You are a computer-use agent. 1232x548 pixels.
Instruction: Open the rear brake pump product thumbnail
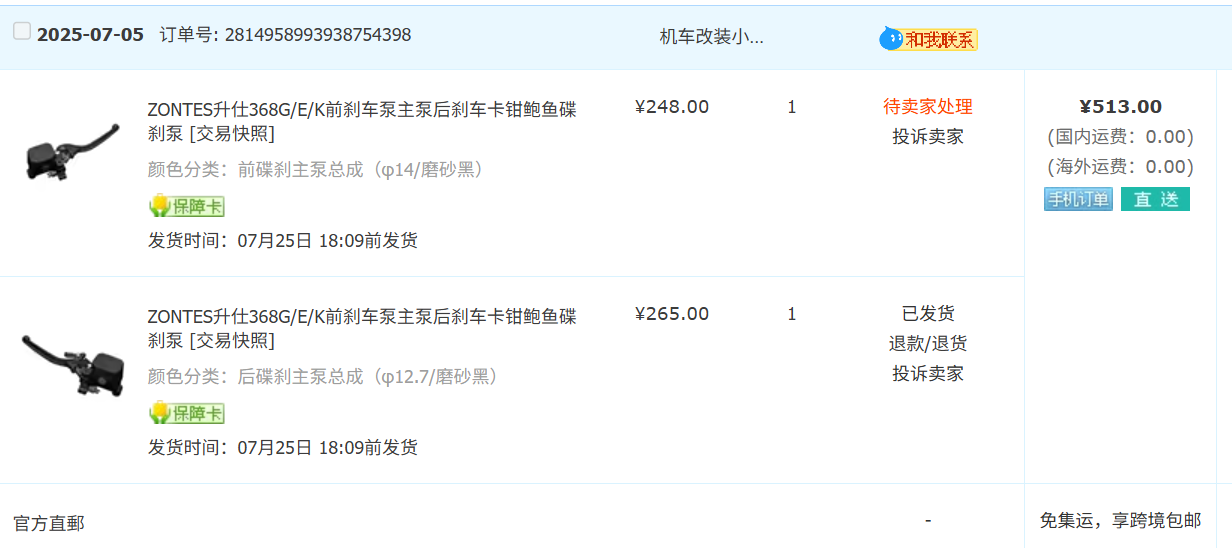[x=72, y=360]
